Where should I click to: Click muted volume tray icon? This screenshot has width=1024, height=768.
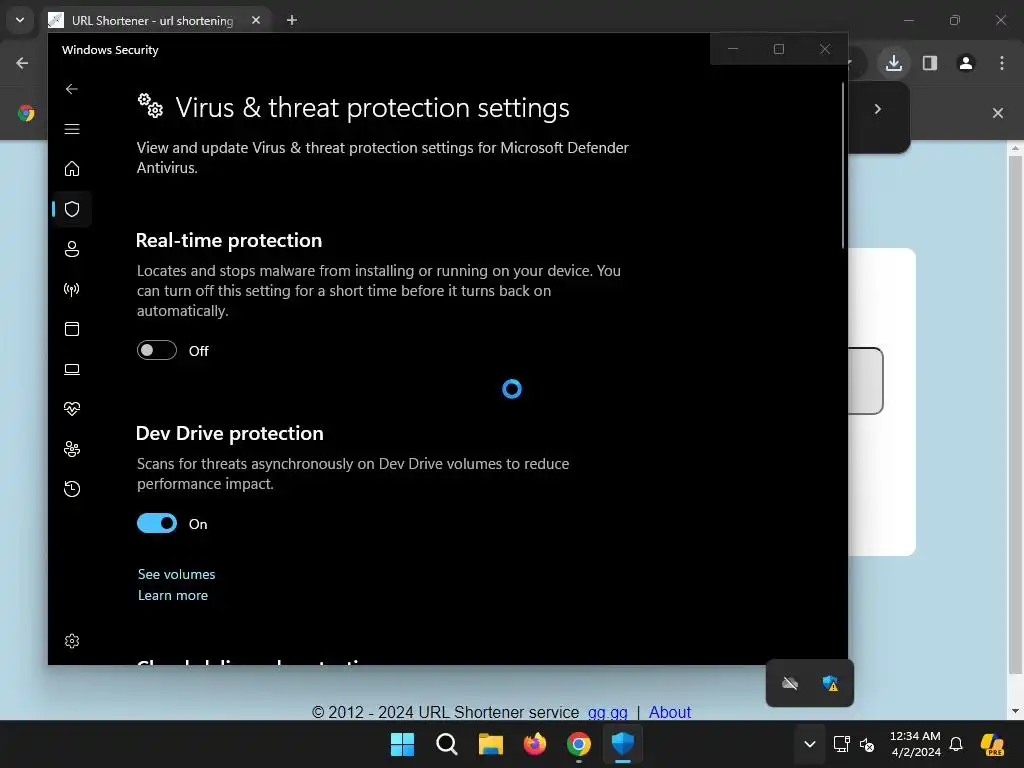tap(867, 744)
